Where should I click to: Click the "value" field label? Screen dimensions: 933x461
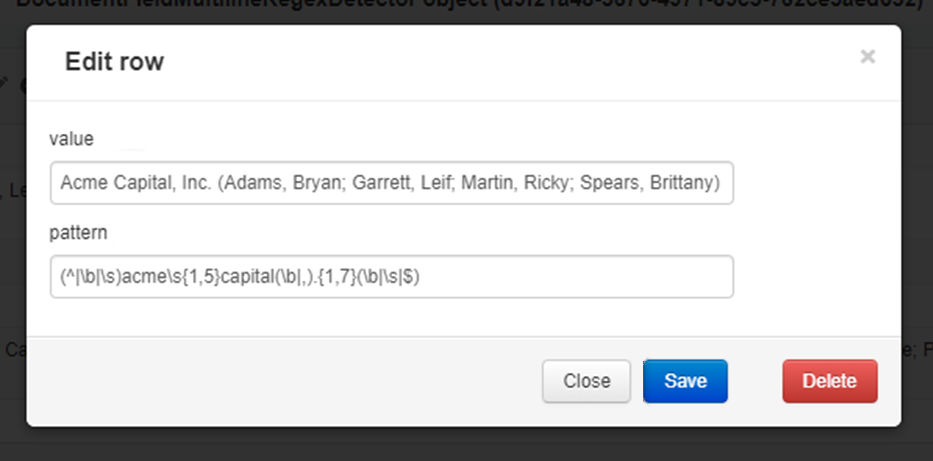(71, 139)
